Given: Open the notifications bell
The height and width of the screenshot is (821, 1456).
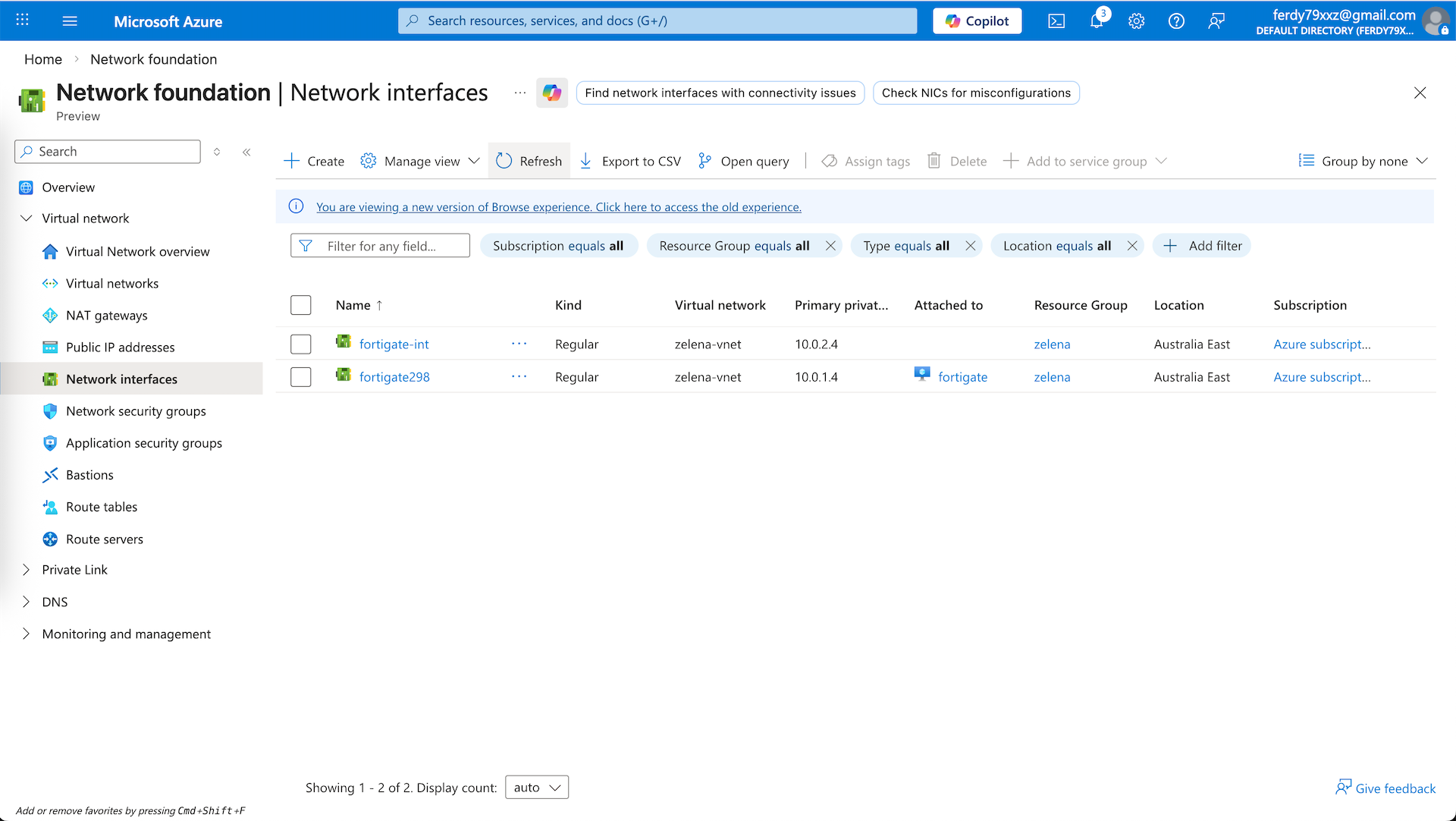Looking at the screenshot, I should point(1097,21).
